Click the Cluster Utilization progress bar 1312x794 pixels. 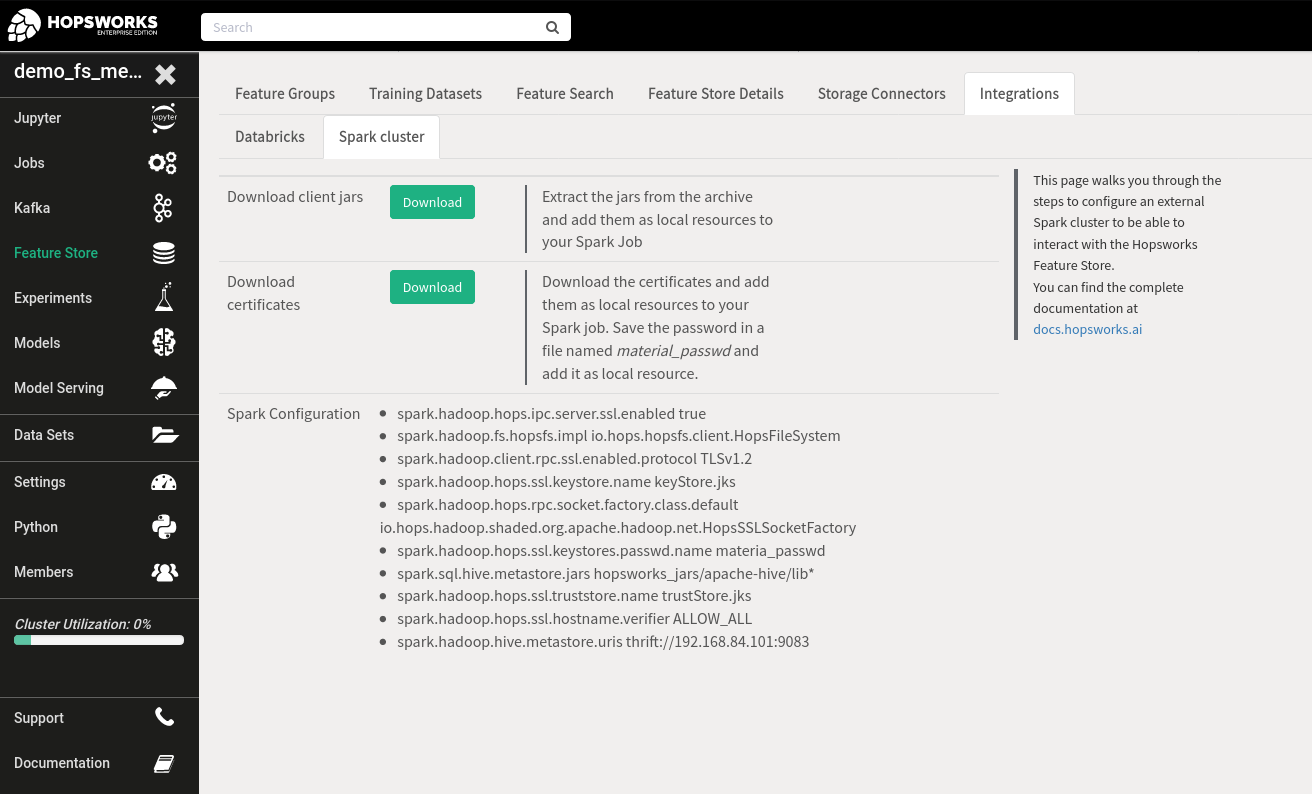click(98, 639)
